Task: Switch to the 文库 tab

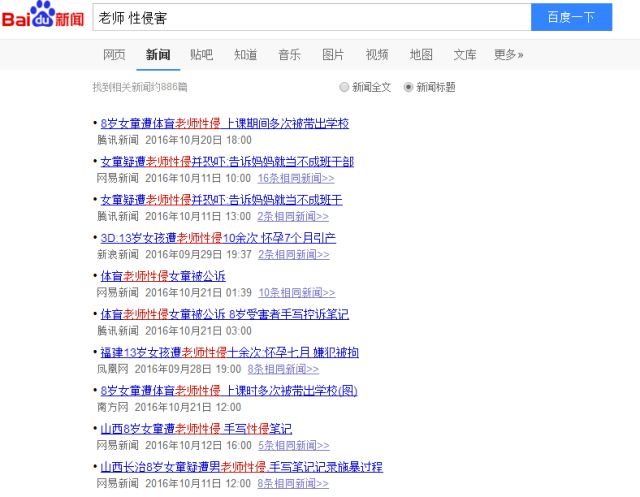Action: (465, 55)
